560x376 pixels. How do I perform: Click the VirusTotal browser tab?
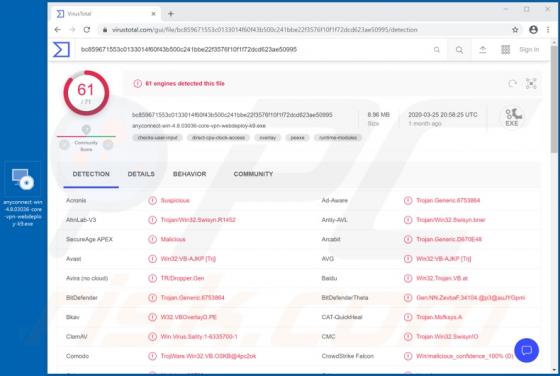(x=106, y=14)
